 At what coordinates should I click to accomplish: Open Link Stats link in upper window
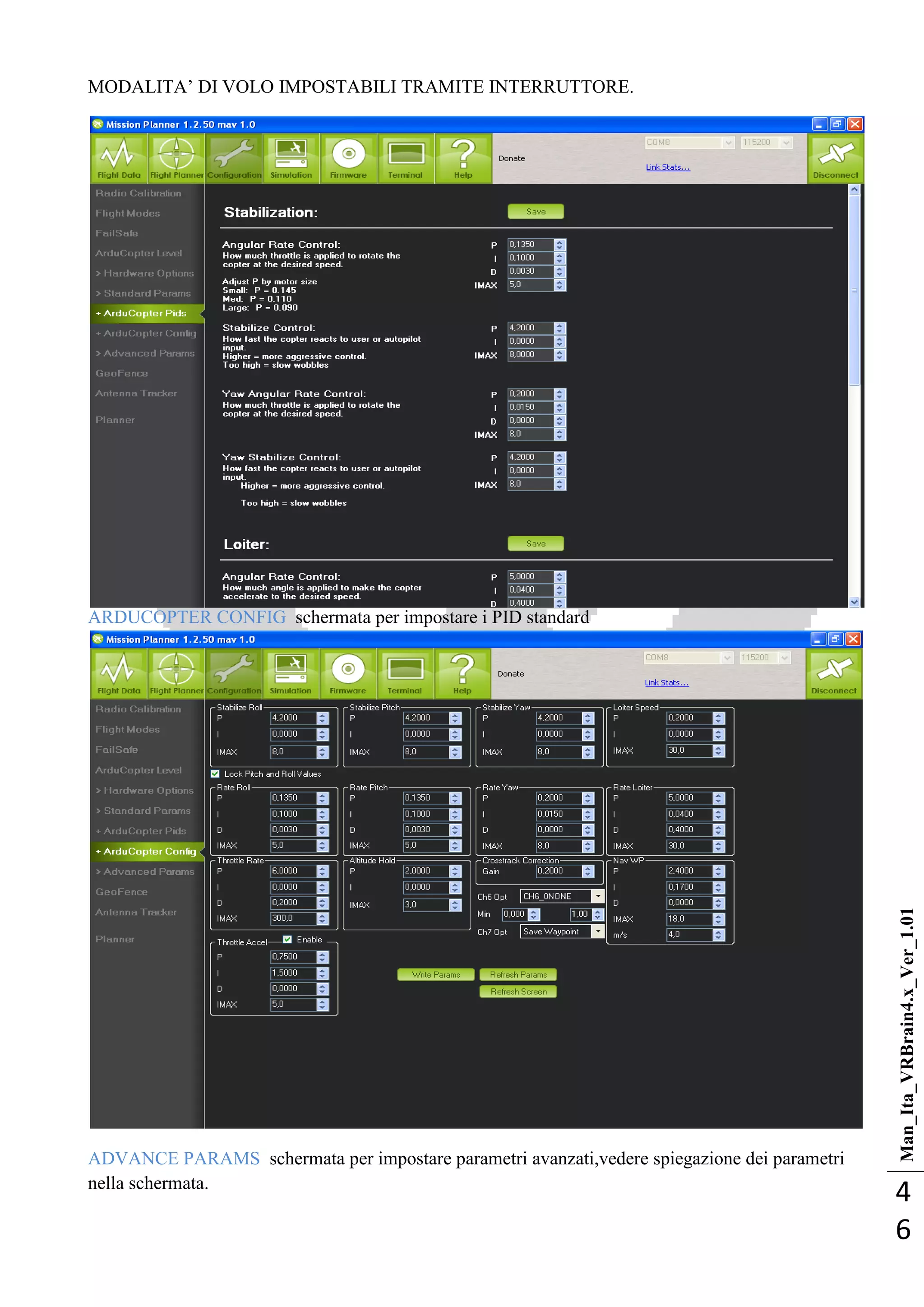668,167
